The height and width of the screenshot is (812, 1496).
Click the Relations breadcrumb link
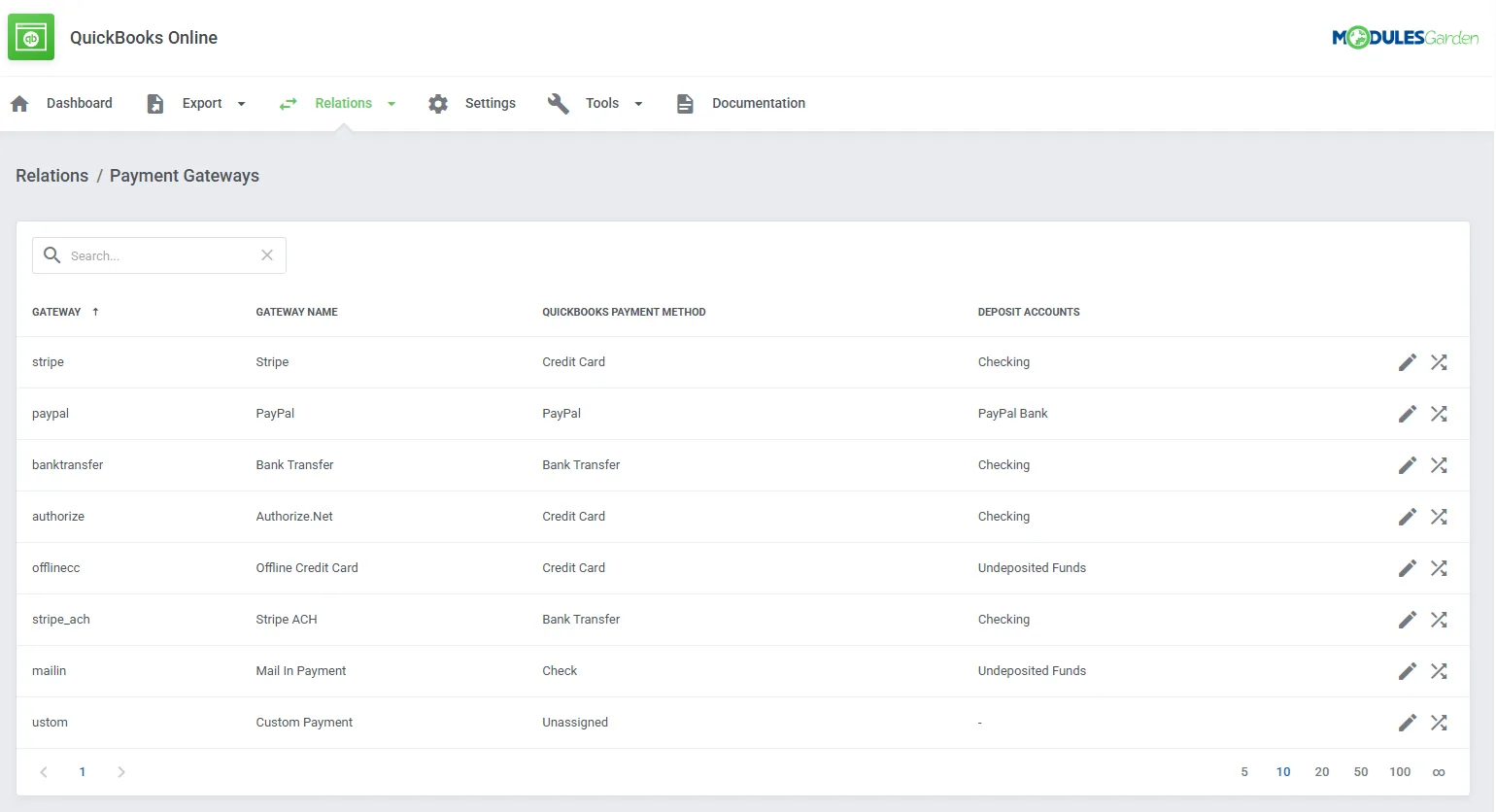click(x=52, y=176)
